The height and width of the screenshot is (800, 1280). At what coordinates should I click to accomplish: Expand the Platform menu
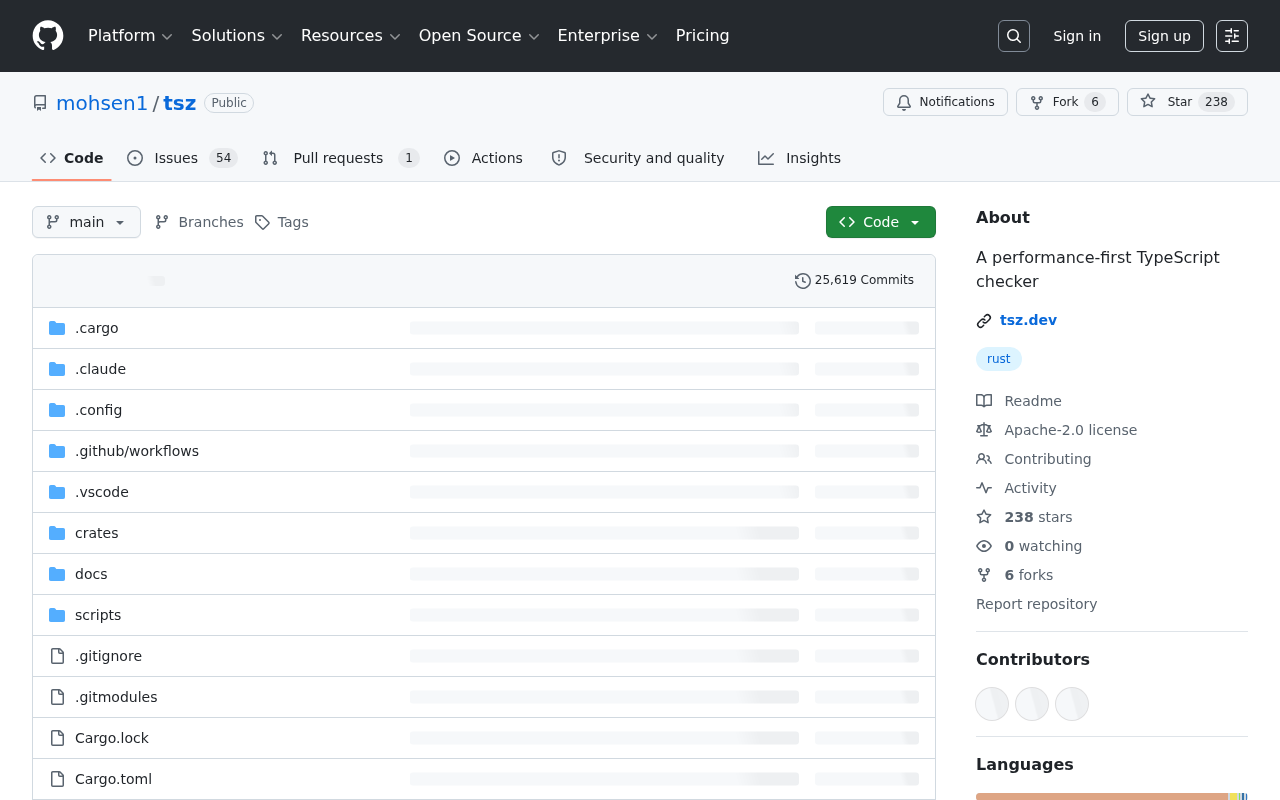pos(131,36)
